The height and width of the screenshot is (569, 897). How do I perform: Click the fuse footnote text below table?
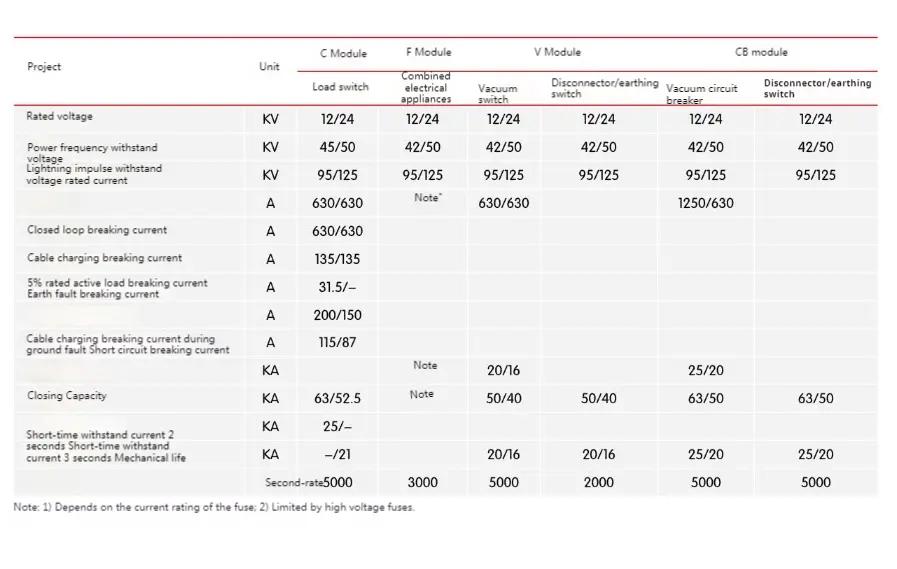(x=214, y=507)
